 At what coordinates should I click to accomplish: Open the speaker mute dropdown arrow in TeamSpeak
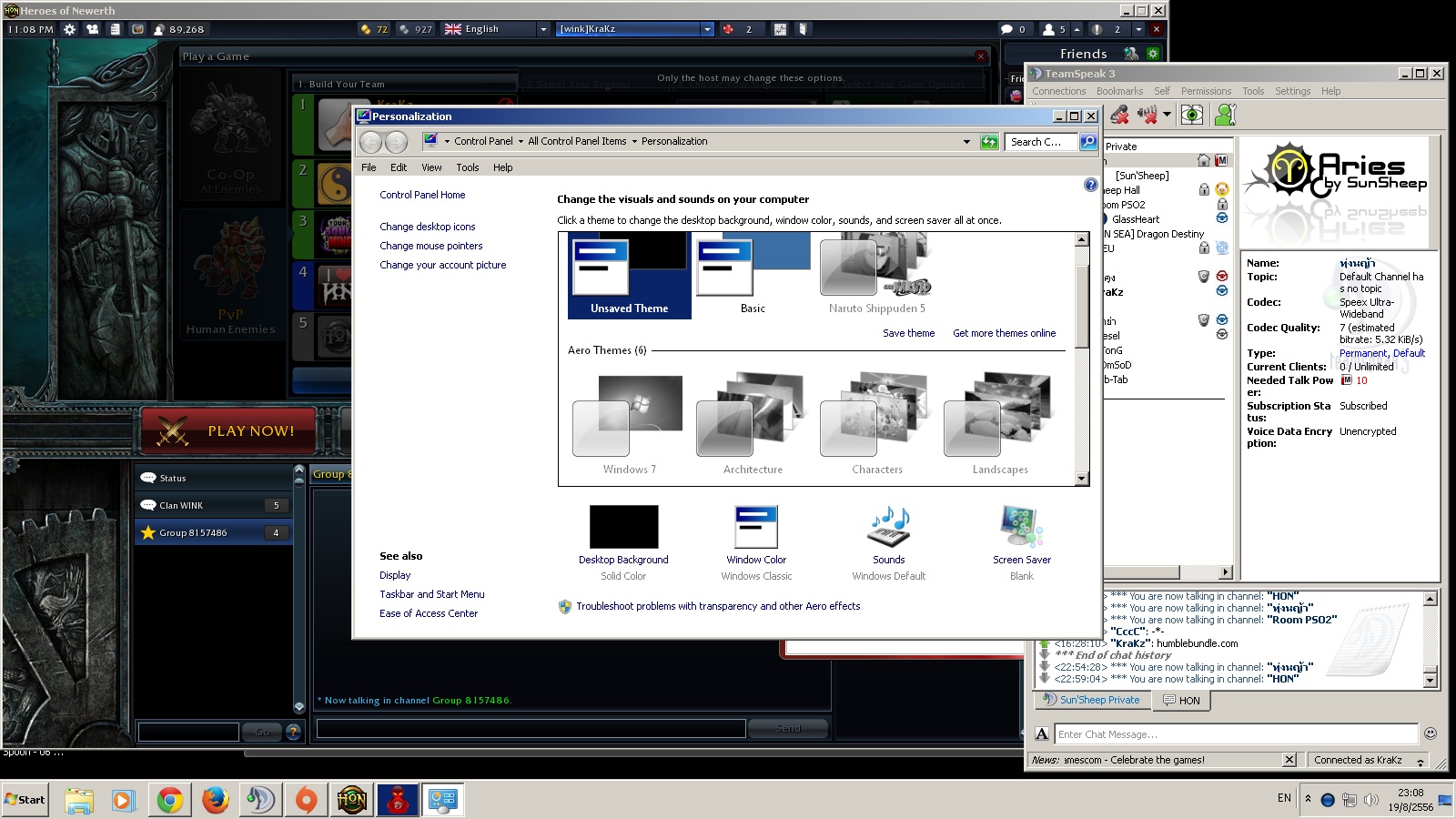tap(1167, 115)
